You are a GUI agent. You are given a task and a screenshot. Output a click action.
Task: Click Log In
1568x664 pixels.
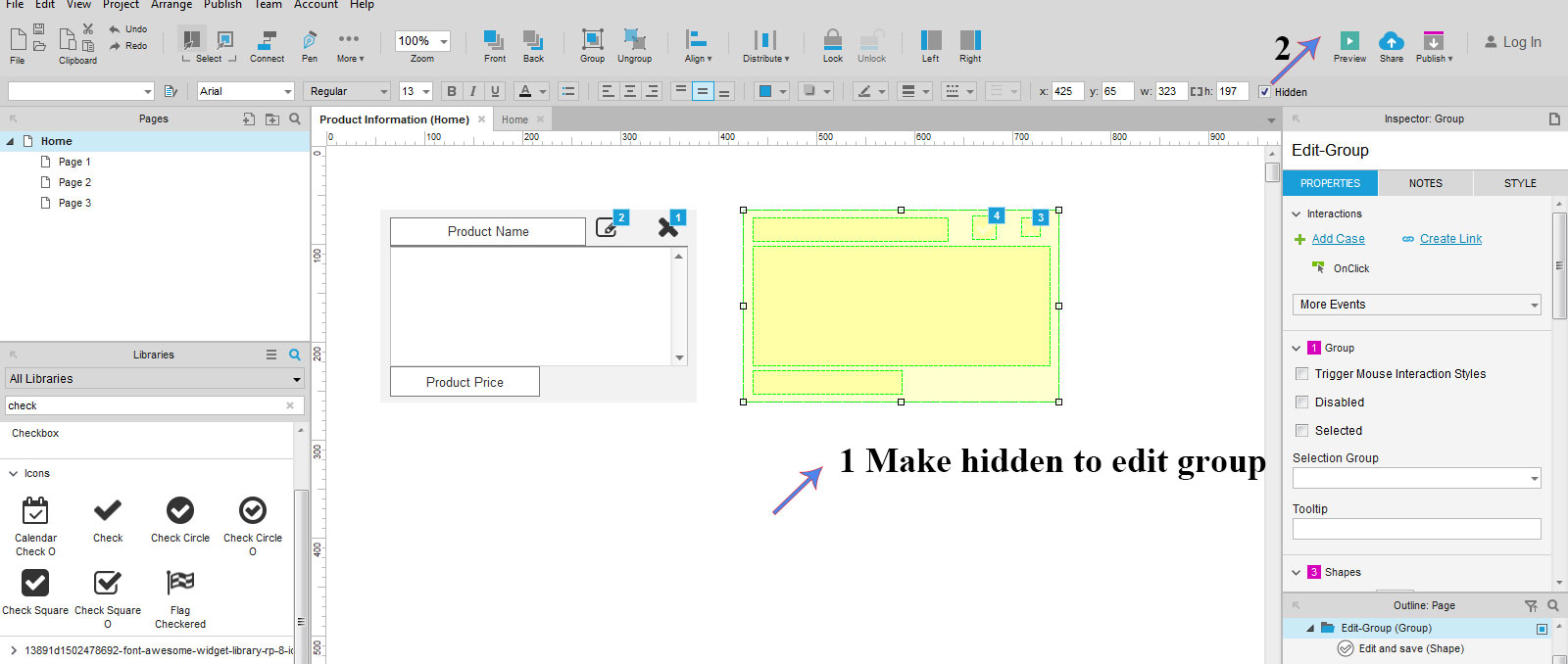[x=1513, y=42]
